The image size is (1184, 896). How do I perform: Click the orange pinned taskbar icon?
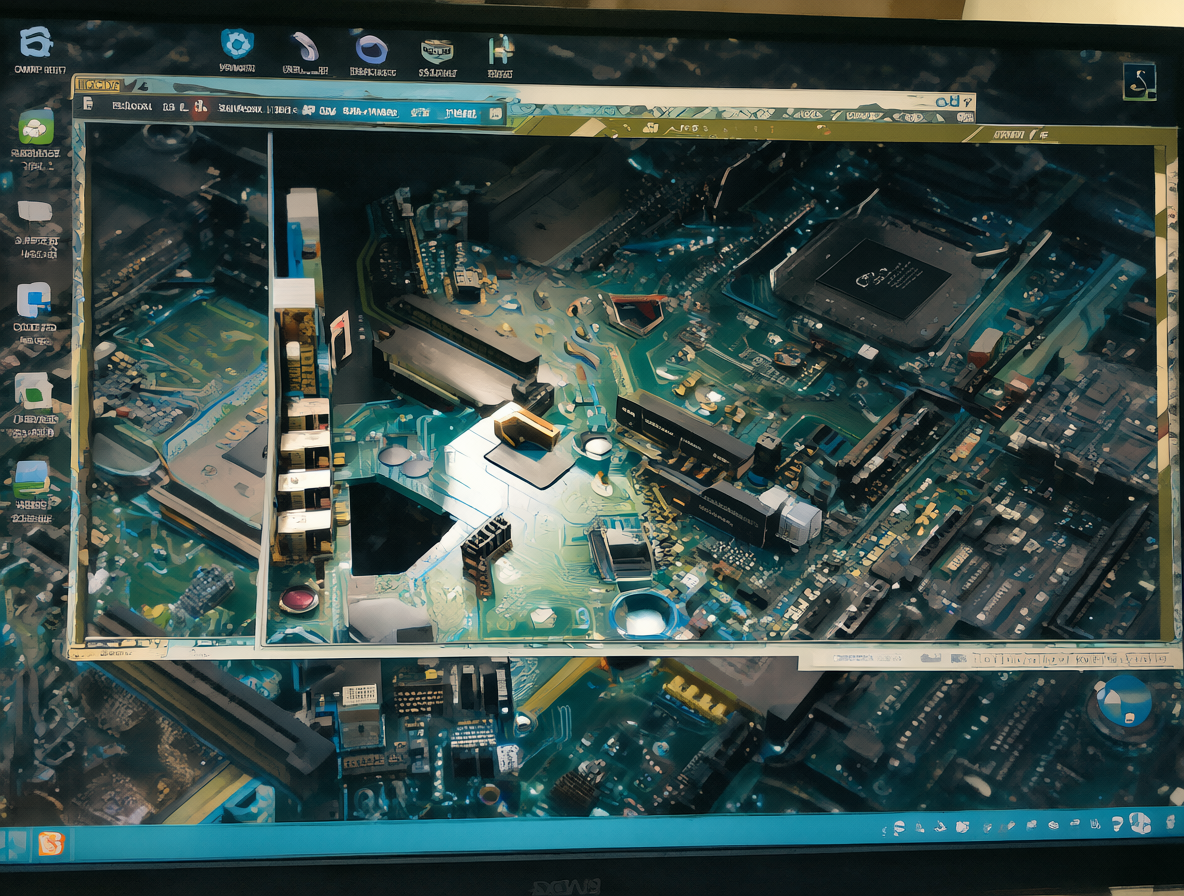(x=51, y=842)
